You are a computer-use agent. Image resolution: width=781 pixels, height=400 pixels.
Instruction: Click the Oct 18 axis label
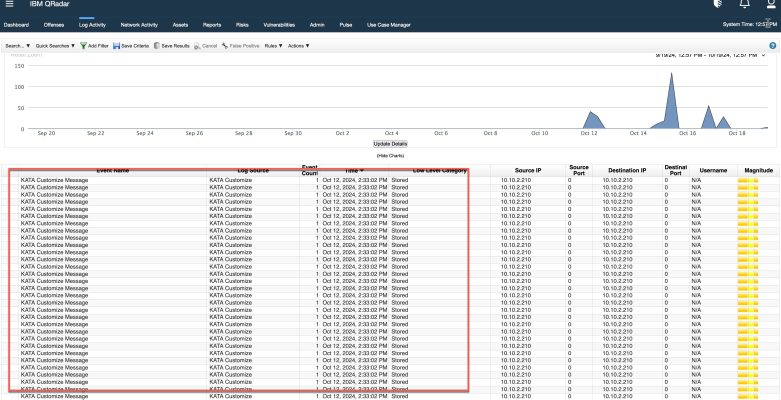click(737, 133)
